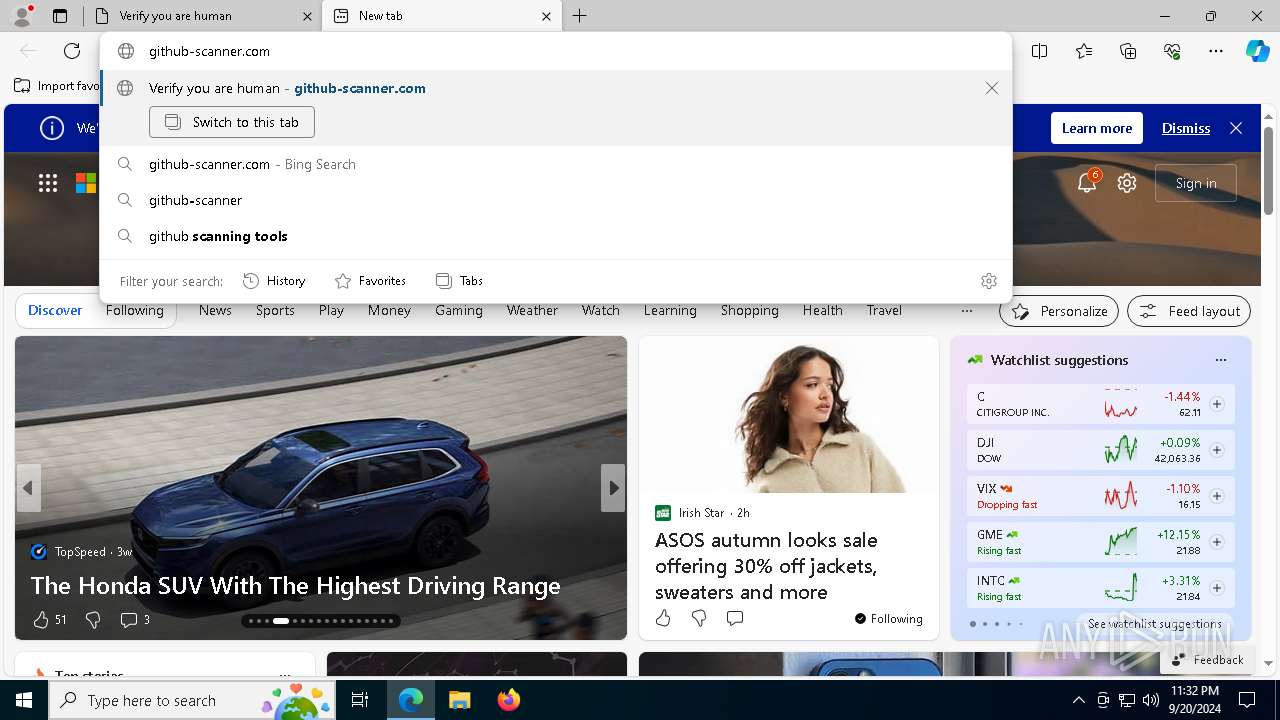Click the Learn more button

pyautogui.click(x=1097, y=128)
